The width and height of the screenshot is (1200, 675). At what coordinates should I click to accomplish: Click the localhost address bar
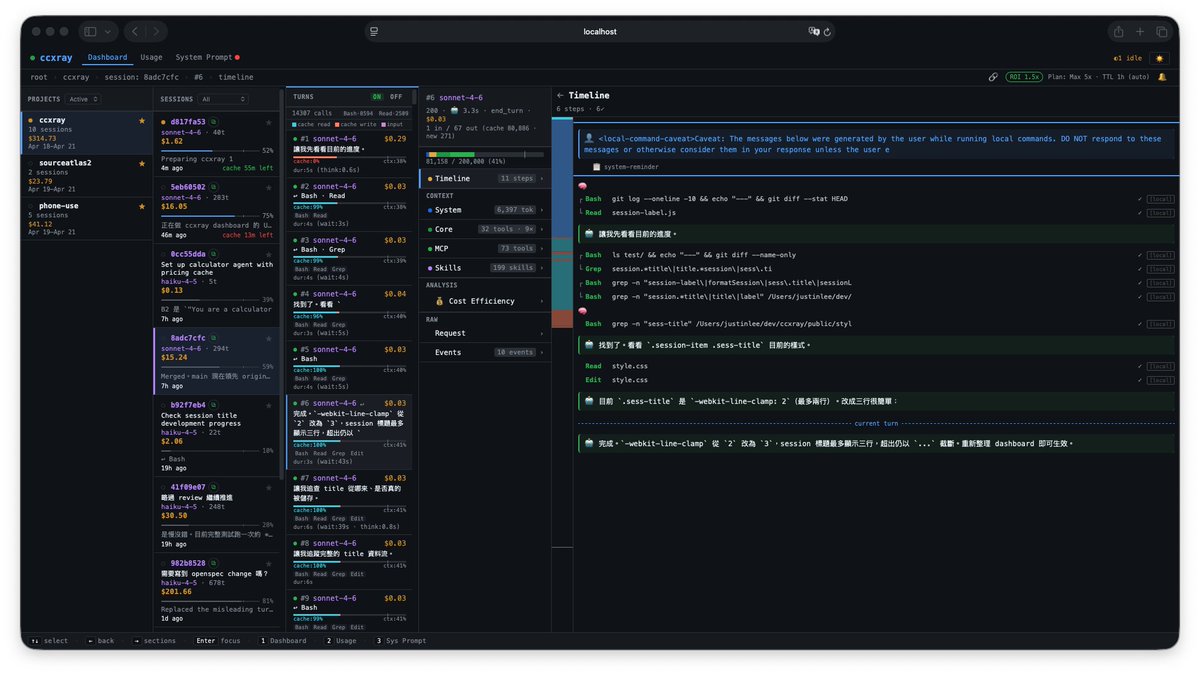[x=600, y=32]
